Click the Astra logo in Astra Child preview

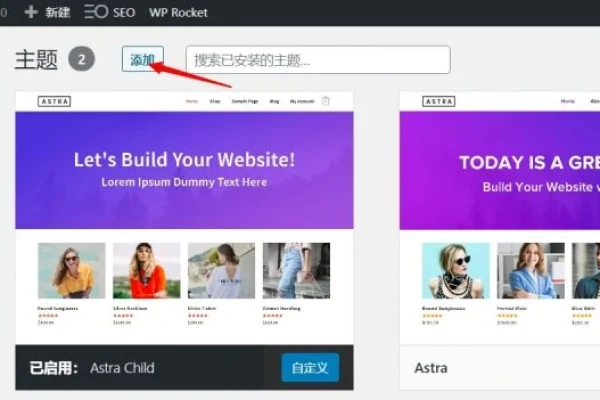[x=54, y=101]
